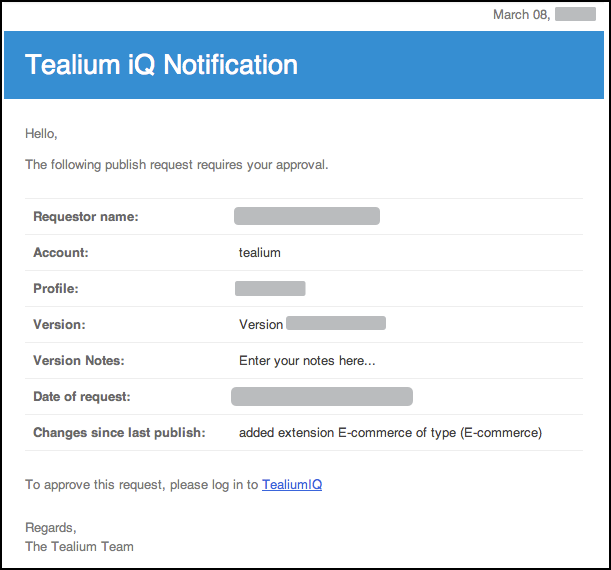The height and width of the screenshot is (570, 611).
Task: Open the TealiumIQ login link
Action: pos(292,485)
